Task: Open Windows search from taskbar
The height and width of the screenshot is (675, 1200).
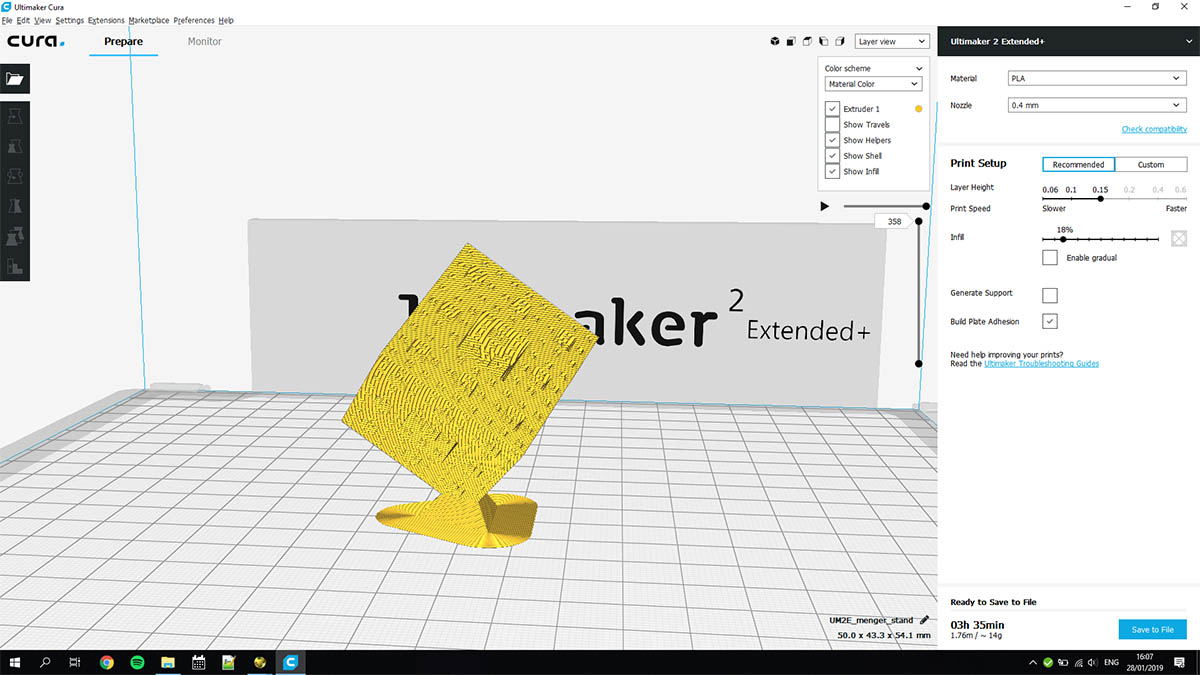Action: (x=46, y=662)
